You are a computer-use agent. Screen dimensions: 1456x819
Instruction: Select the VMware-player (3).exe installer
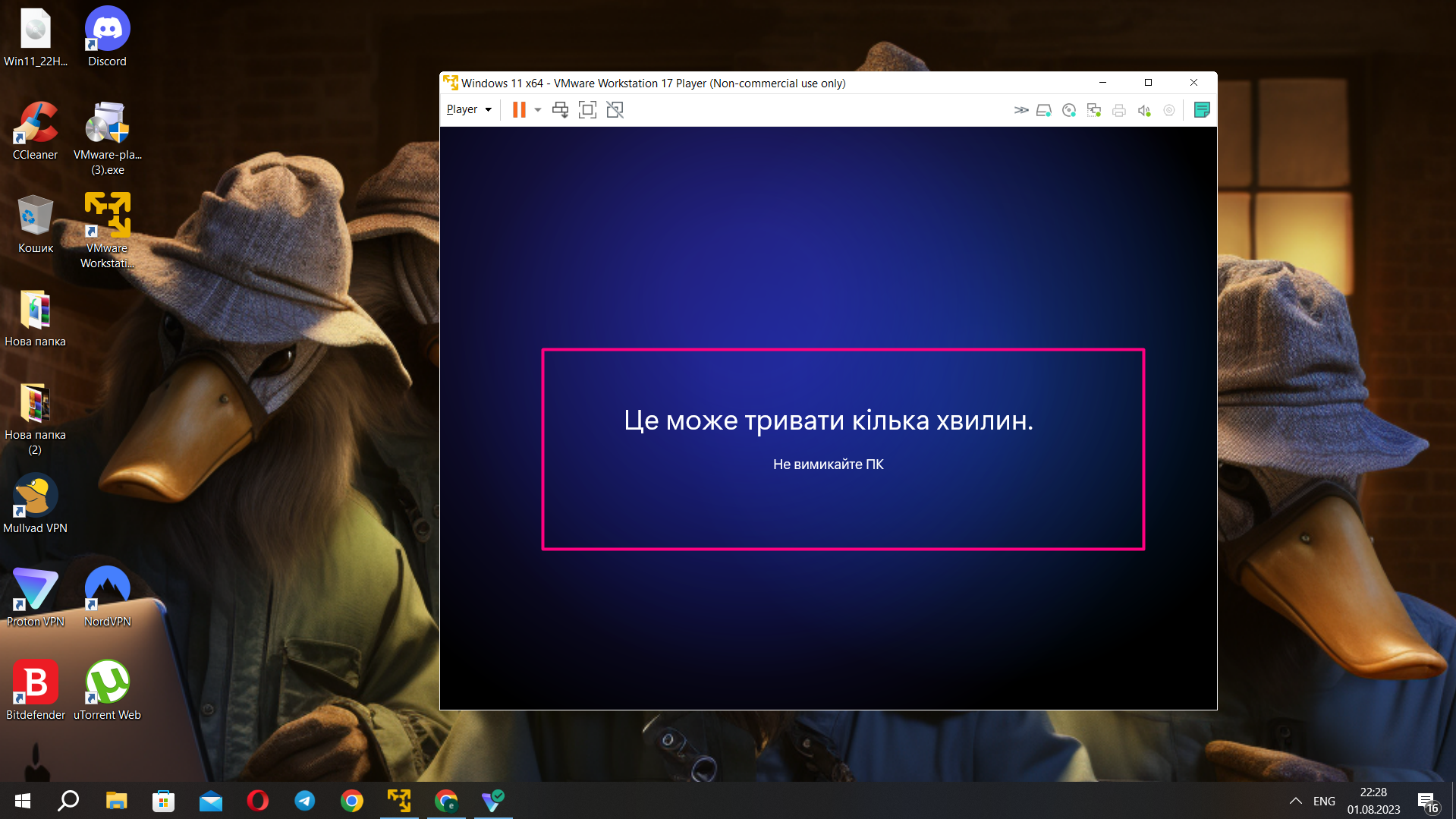pos(108,138)
